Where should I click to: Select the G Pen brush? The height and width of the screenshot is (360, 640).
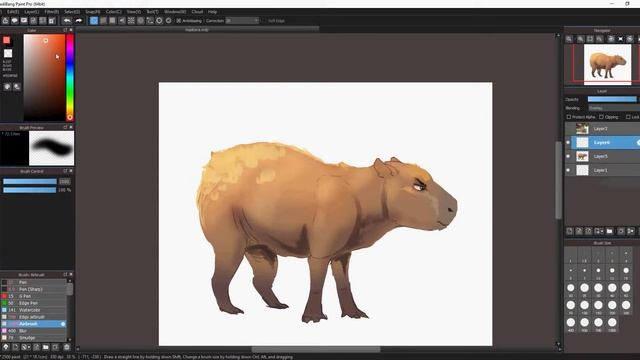[33, 296]
